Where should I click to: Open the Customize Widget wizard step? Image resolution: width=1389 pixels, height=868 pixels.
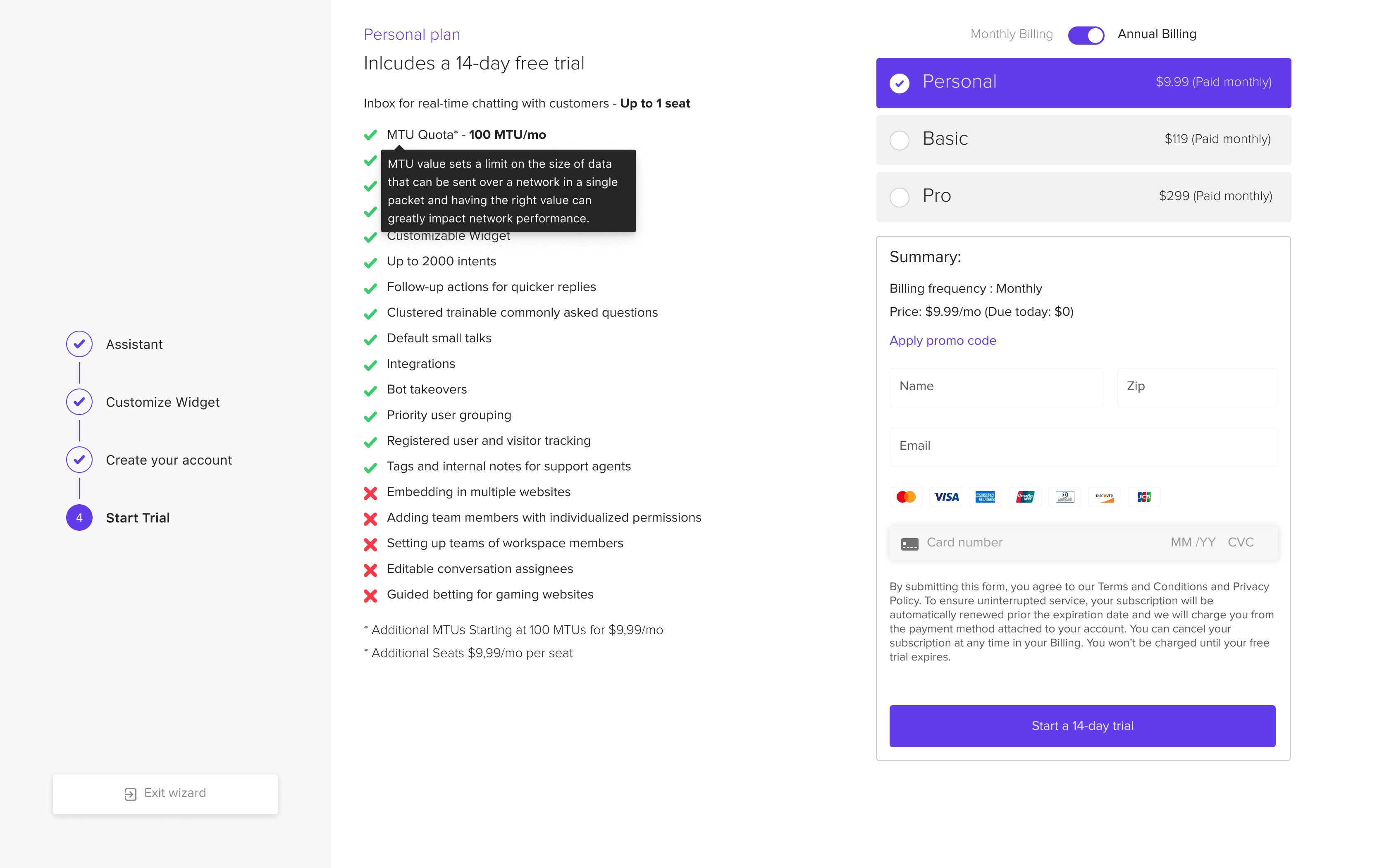pyautogui.click(x=162, y=403)
